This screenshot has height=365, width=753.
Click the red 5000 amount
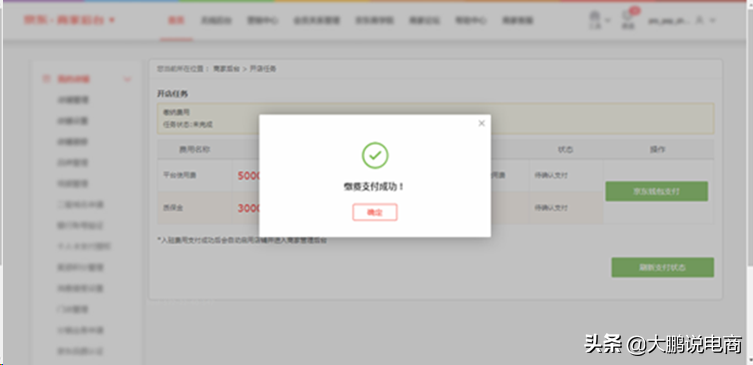point(249,176)
